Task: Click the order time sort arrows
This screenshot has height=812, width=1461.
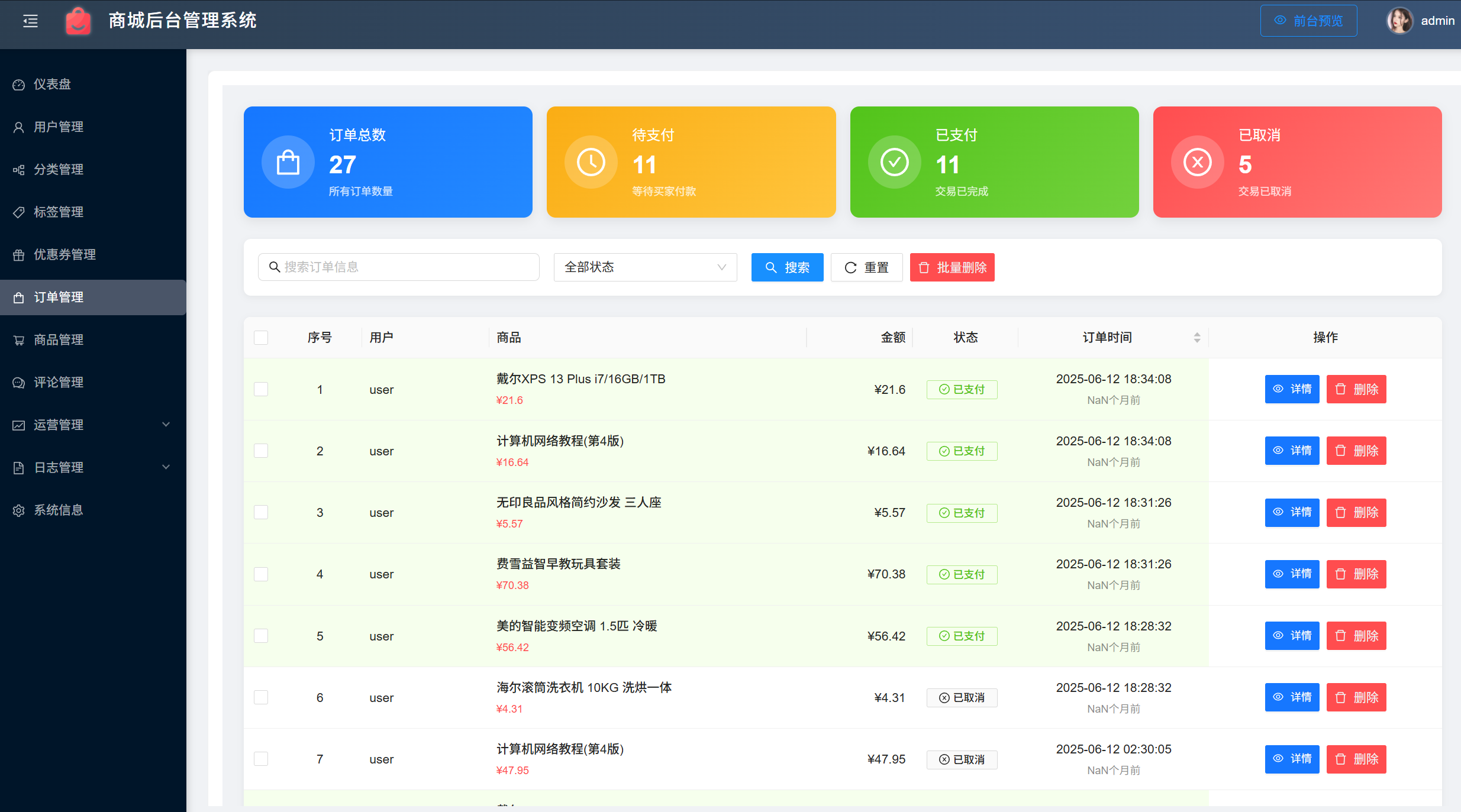Action: pos(1196,337)
